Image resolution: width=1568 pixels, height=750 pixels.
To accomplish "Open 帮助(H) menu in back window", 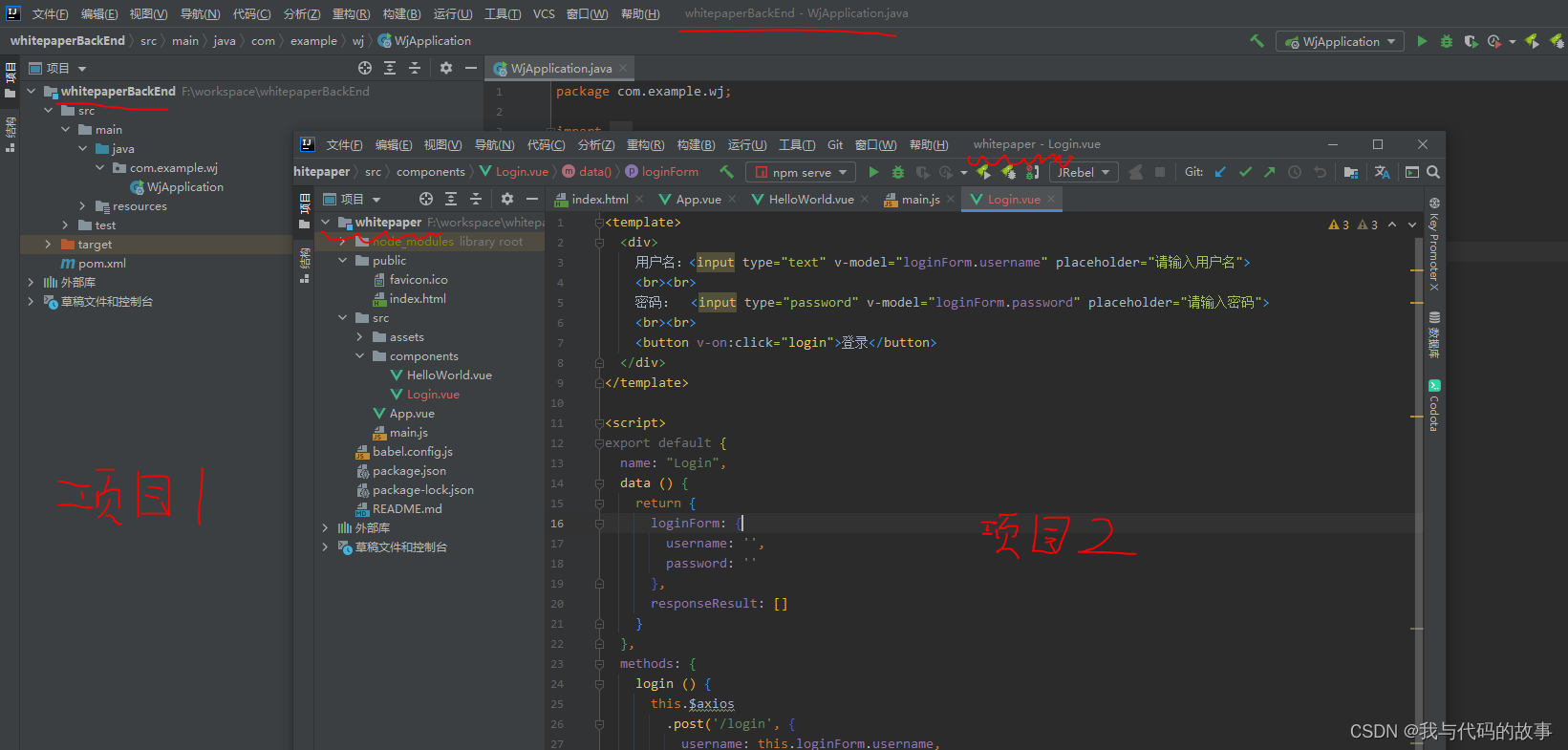I will pyautogui.click(x=640, y=14).
